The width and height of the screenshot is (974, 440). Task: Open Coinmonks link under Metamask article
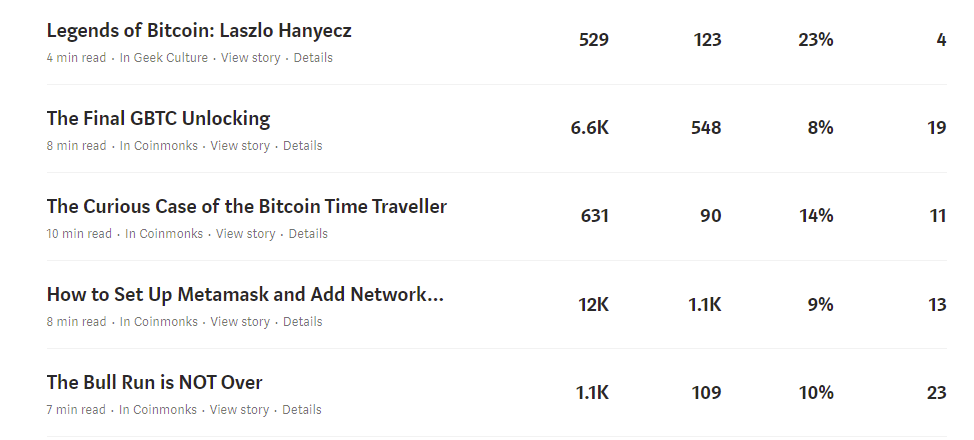(166, 322)
